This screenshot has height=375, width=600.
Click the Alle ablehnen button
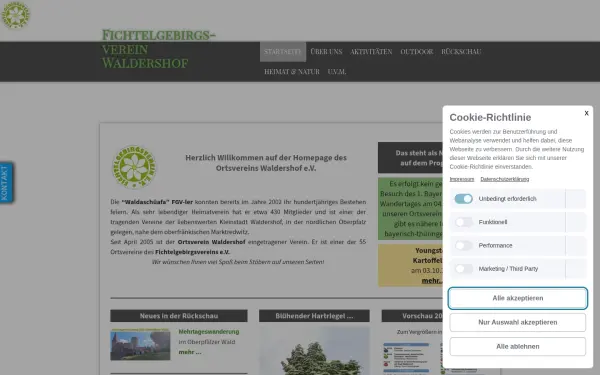pyautogui.click(x=517, y=346)
